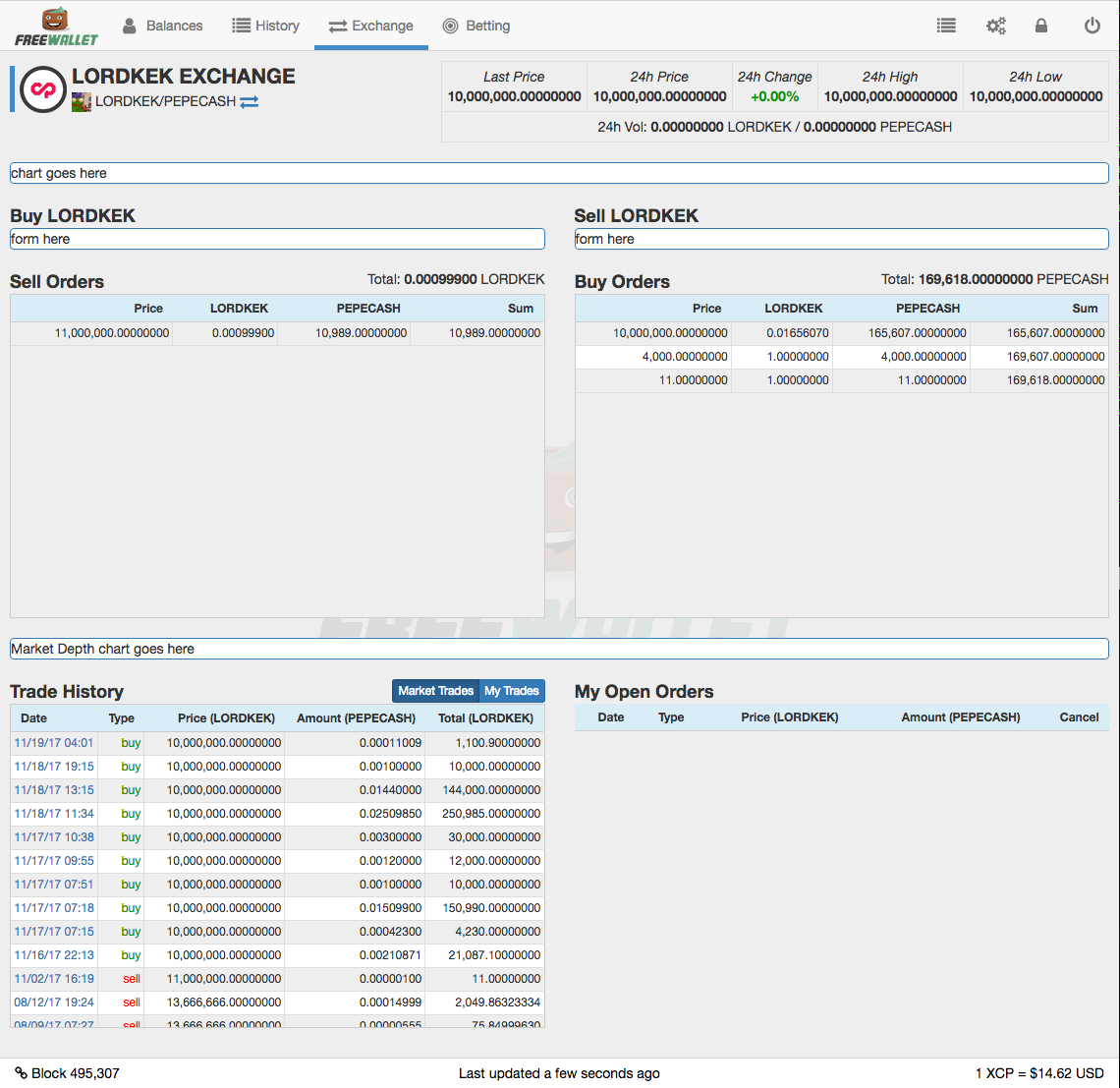
Task: Click the target icon beside Betting
Action: point(450,26)
